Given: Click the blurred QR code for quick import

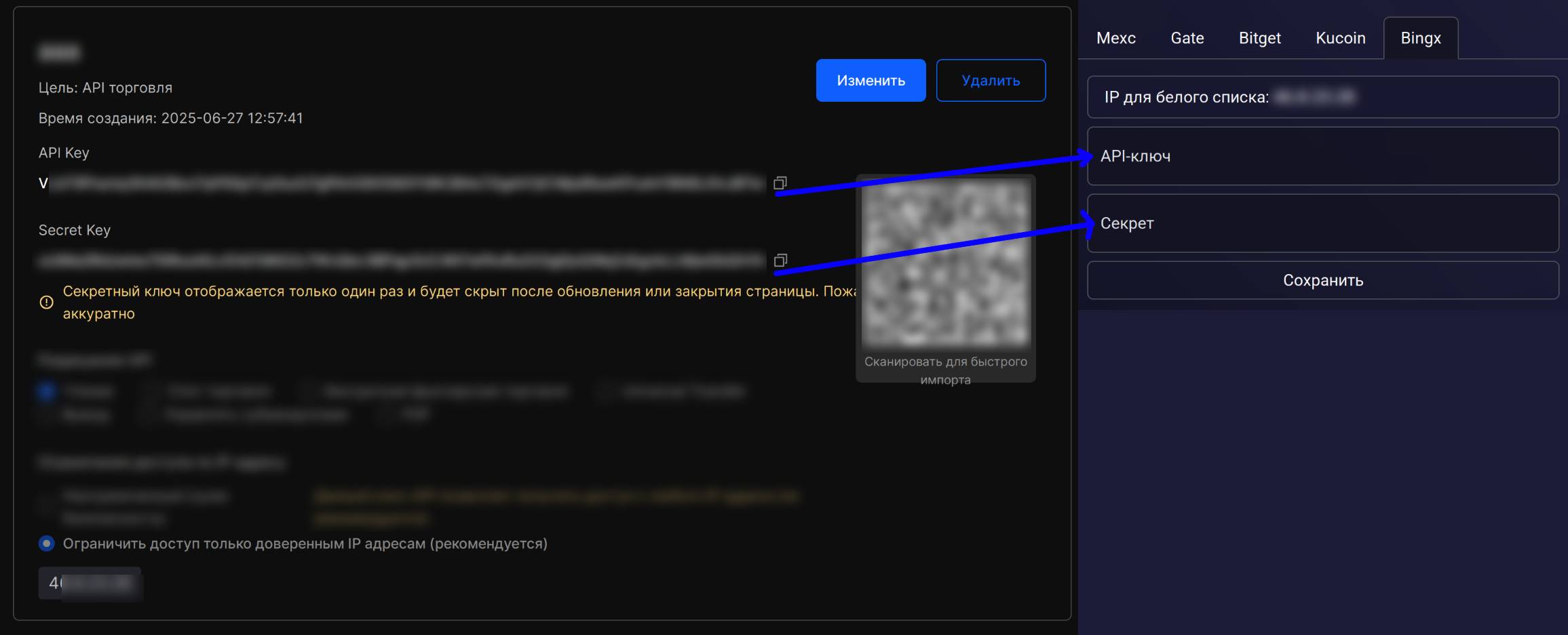Looking at the screenshot, I should pos(946,262).
